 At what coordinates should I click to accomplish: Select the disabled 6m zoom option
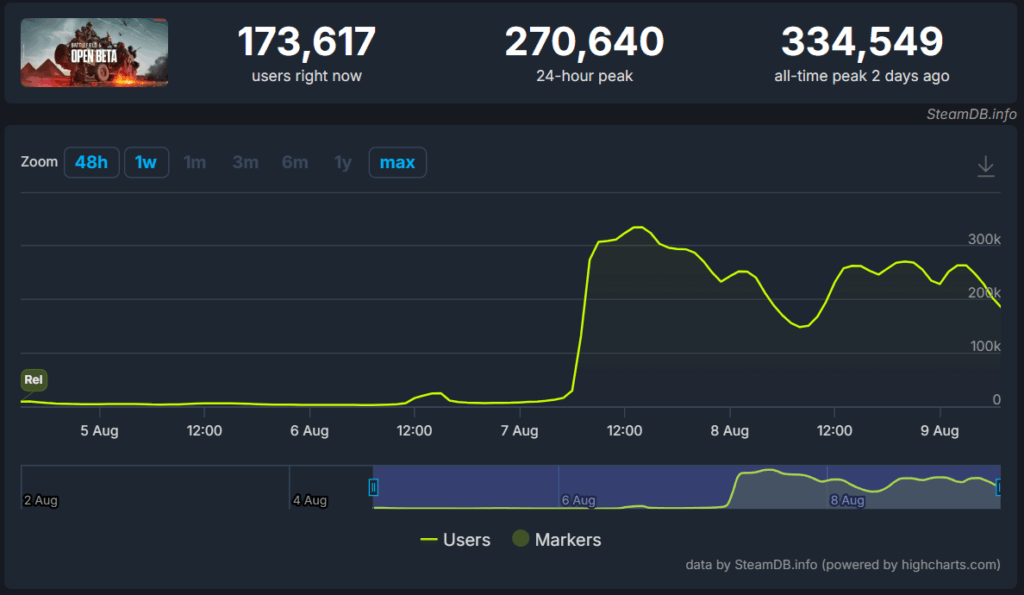(295, 162)
